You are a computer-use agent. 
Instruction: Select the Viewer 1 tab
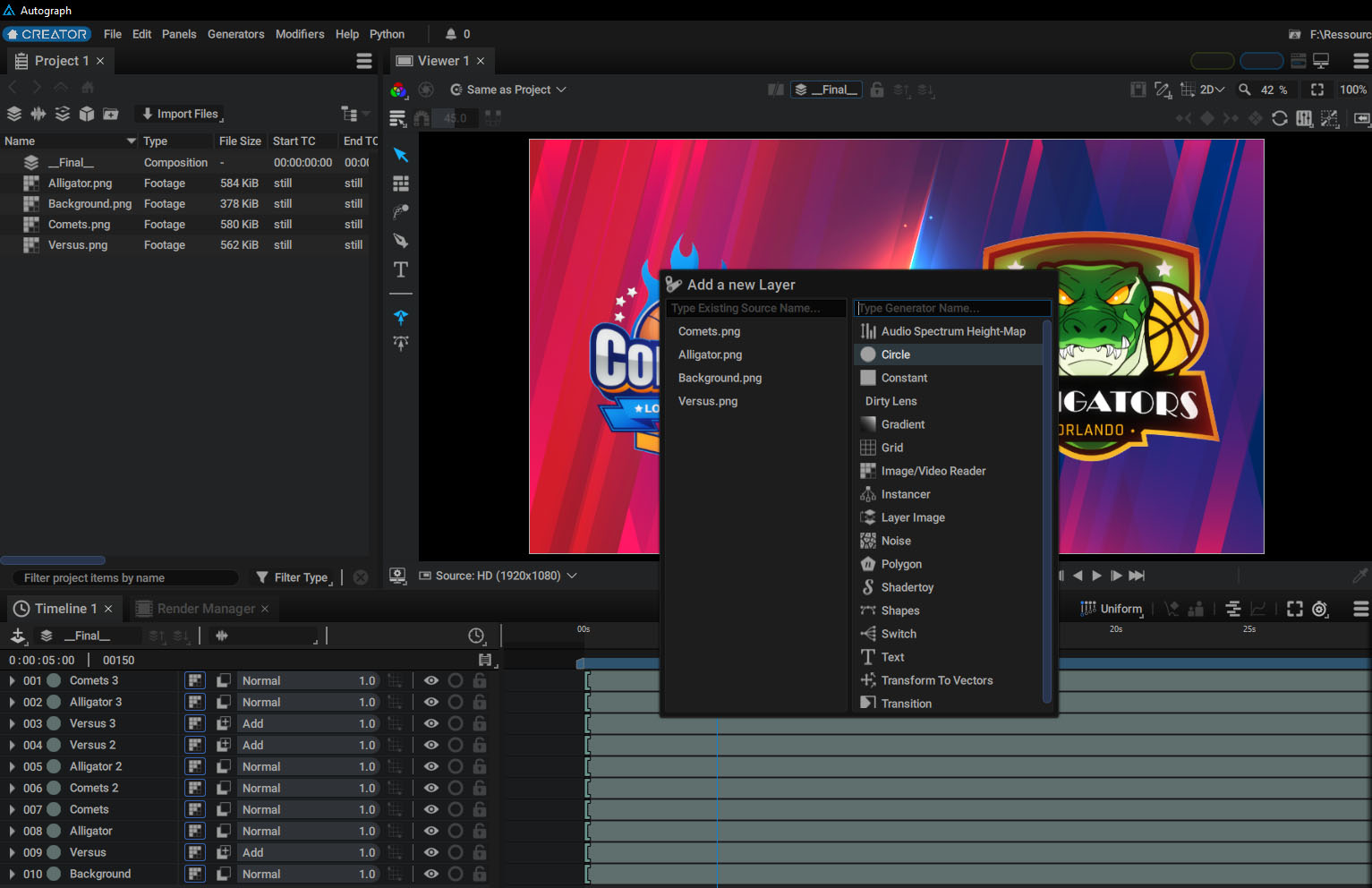tap(441, 61)
